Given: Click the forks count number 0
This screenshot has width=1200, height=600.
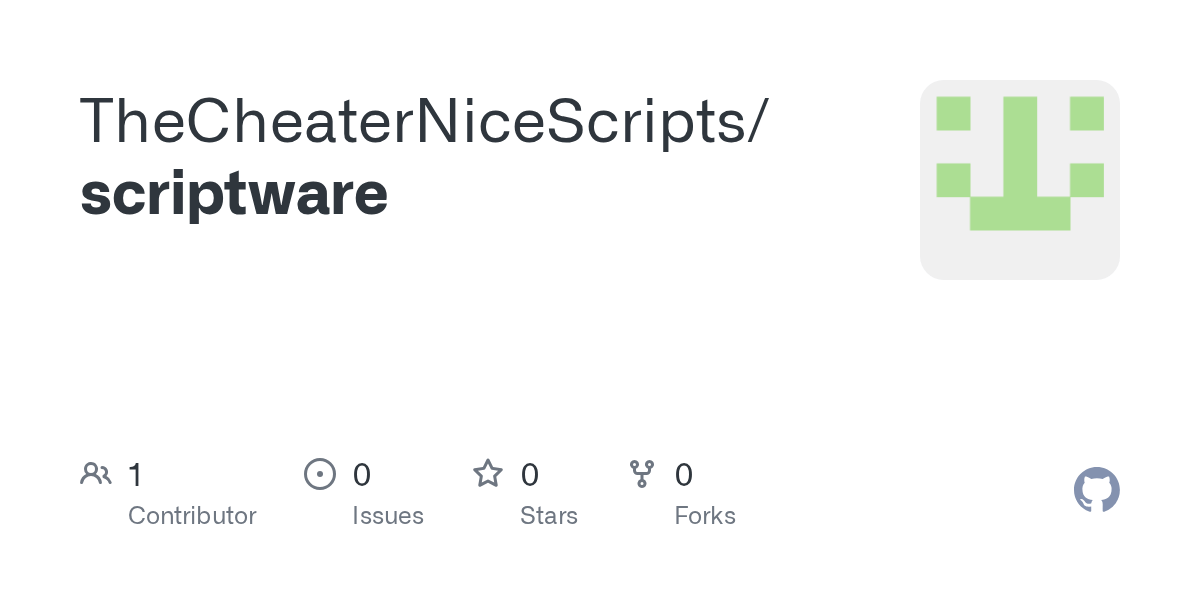Looking at the screenshot, I should pyautogui.click(x=684, y=475).
